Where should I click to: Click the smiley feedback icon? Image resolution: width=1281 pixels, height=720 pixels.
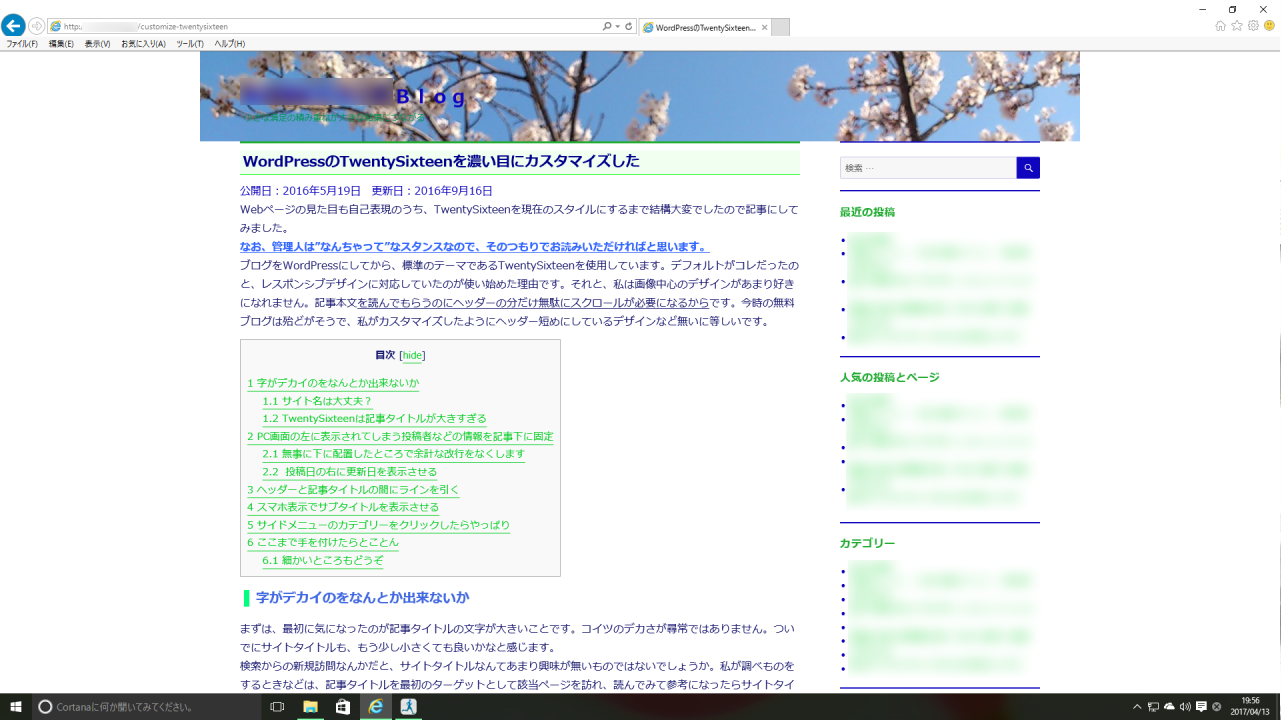coord(1269,26)
